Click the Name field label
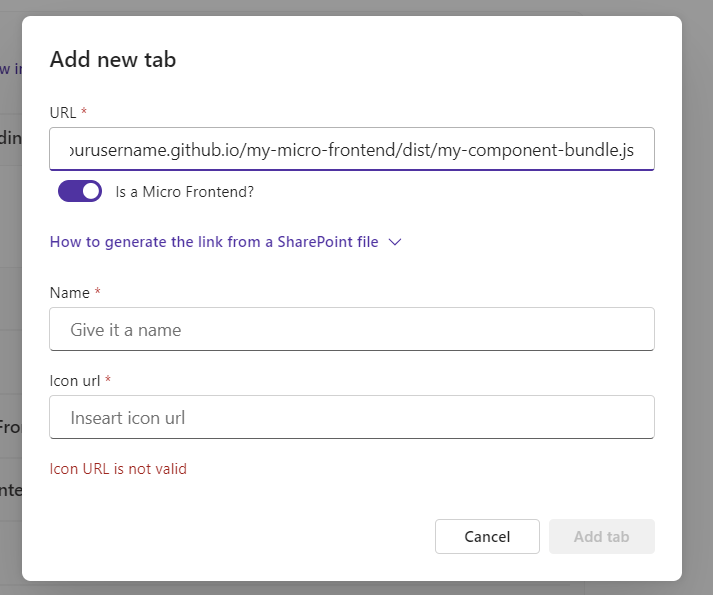 [x=70, y=292]
